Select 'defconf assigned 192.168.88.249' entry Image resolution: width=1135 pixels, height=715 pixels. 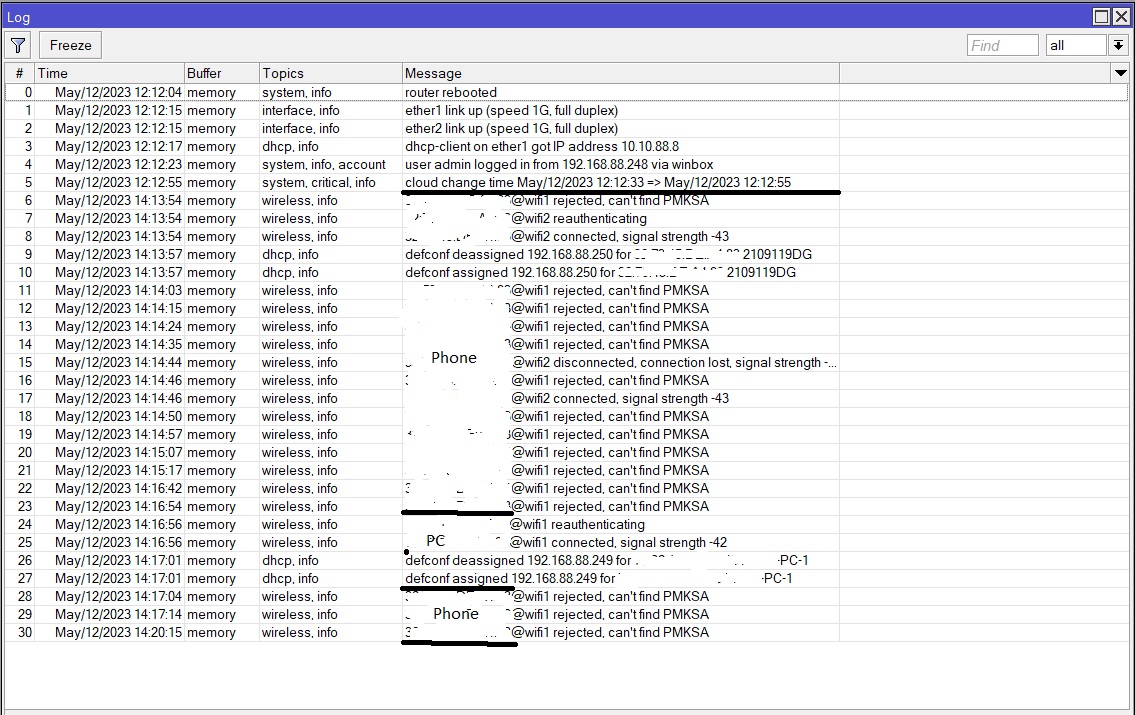pos(566,579)
